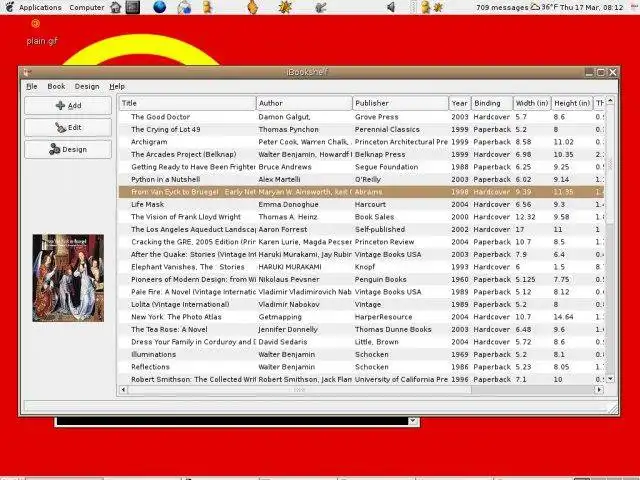Click the horizontal scrollbar right arrow
This screenshot has height=480, width=640.
[x=599, y=389]
